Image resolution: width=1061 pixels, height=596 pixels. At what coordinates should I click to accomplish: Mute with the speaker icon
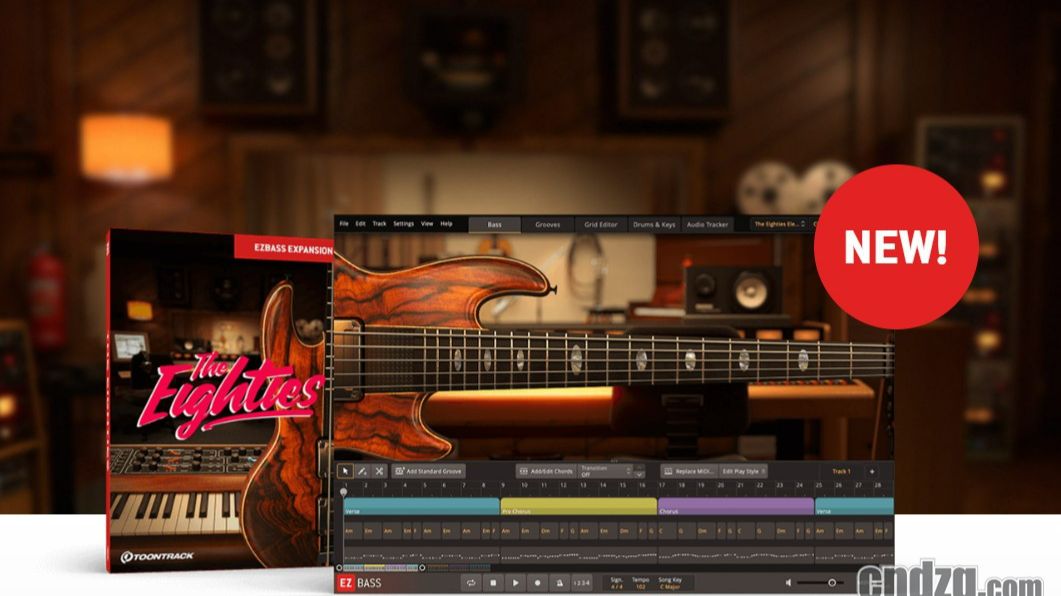(788, 582)
